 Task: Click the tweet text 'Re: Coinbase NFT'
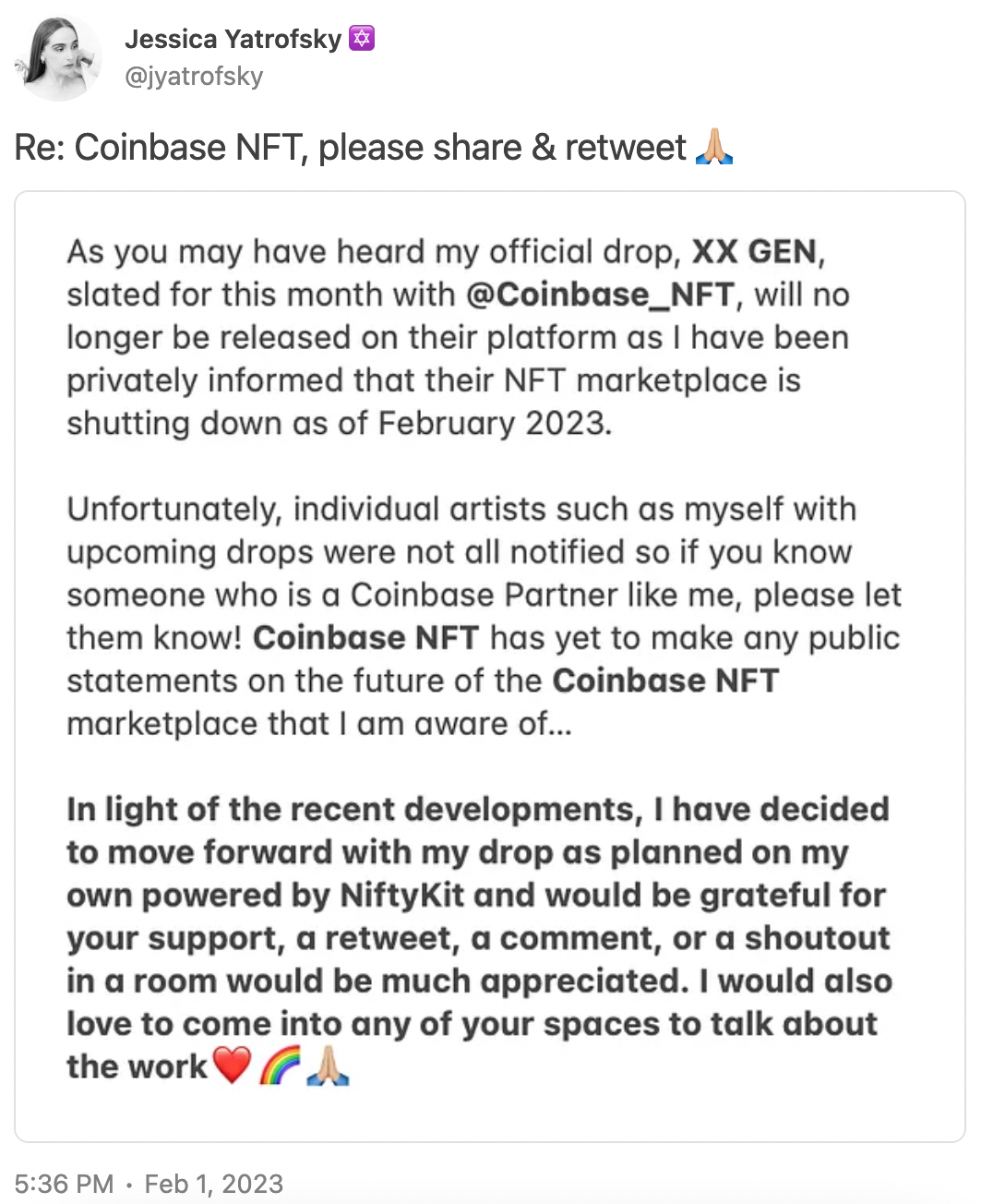click(161, 147)
